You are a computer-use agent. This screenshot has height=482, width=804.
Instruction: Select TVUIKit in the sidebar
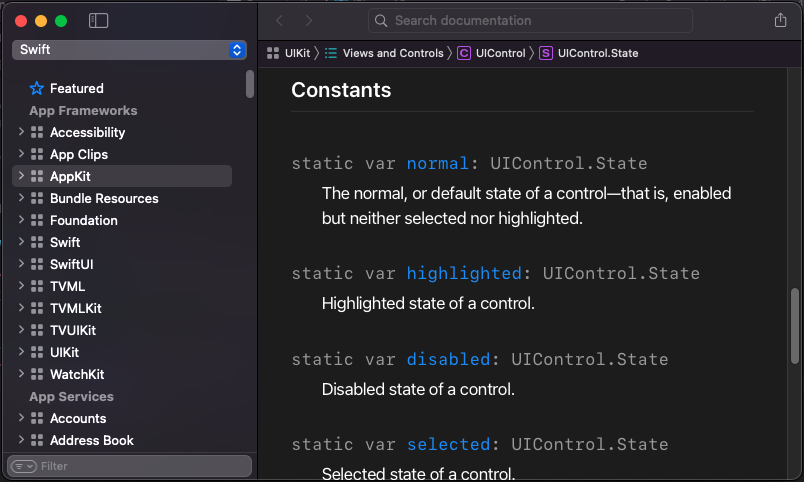tap(73, 330)
